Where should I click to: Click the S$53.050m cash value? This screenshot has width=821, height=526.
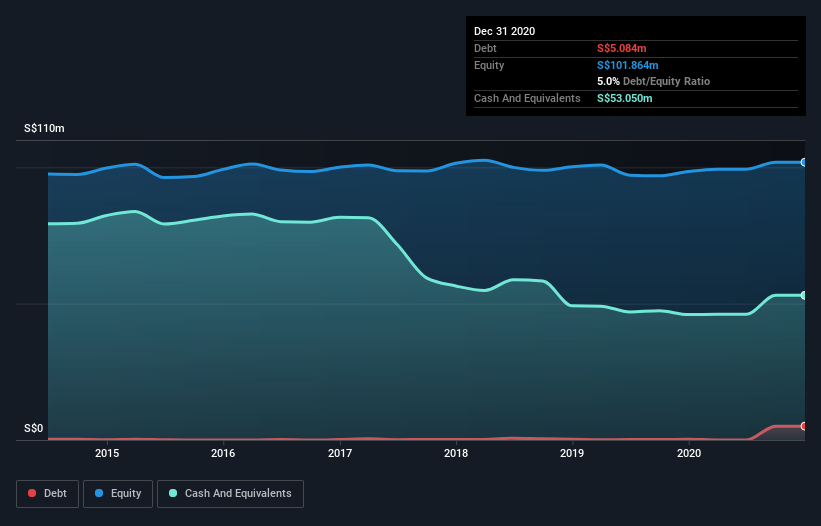point(625,98)
